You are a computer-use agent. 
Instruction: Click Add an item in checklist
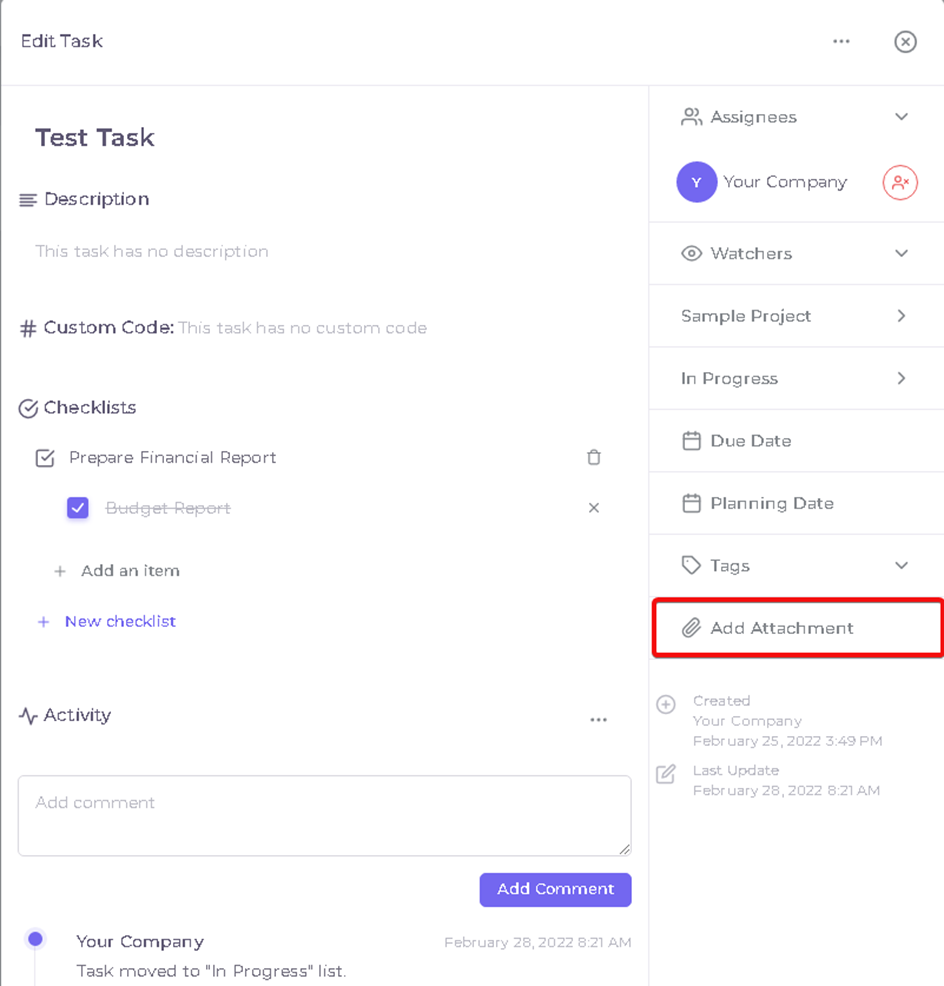(130, 570)
